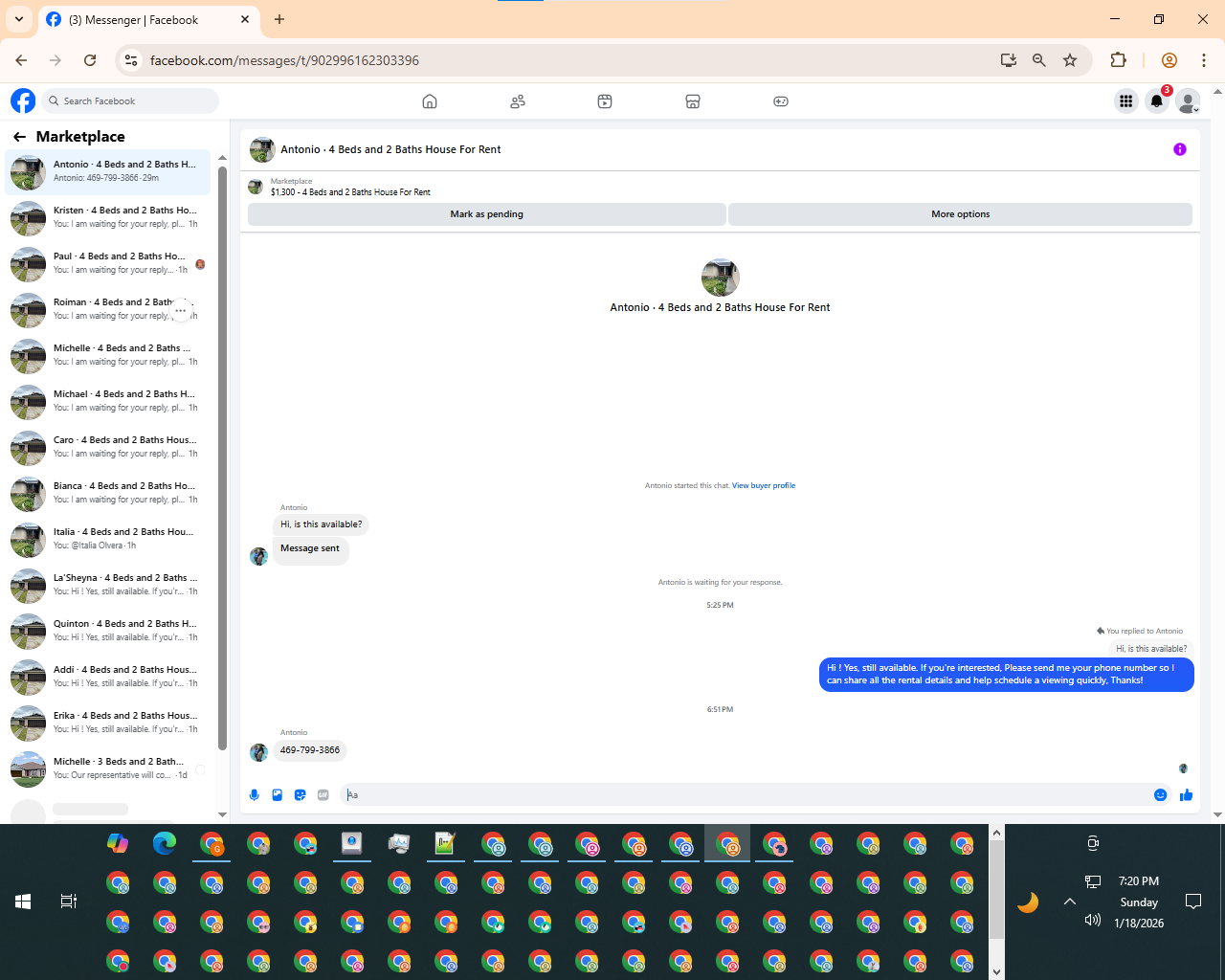Open Quinton's conversation in the list

point(108,632)
